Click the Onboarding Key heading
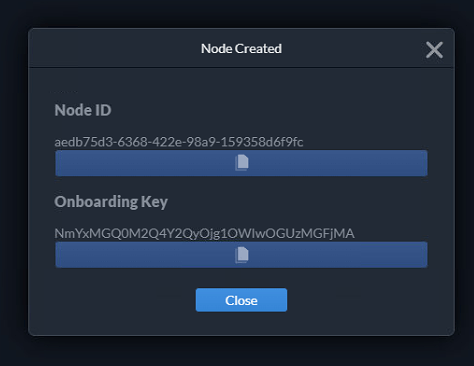 coord(111,202)
